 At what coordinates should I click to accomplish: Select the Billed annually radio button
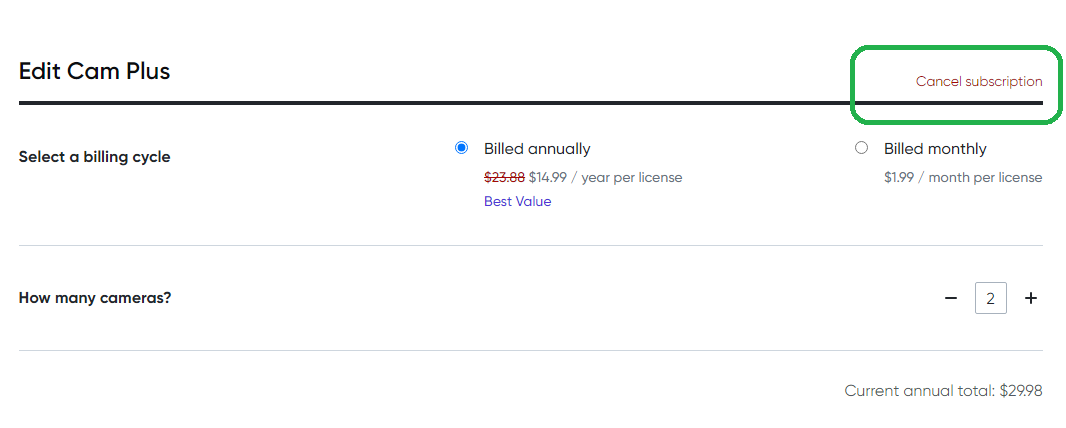pyautogui.click(x=461, y=148)
